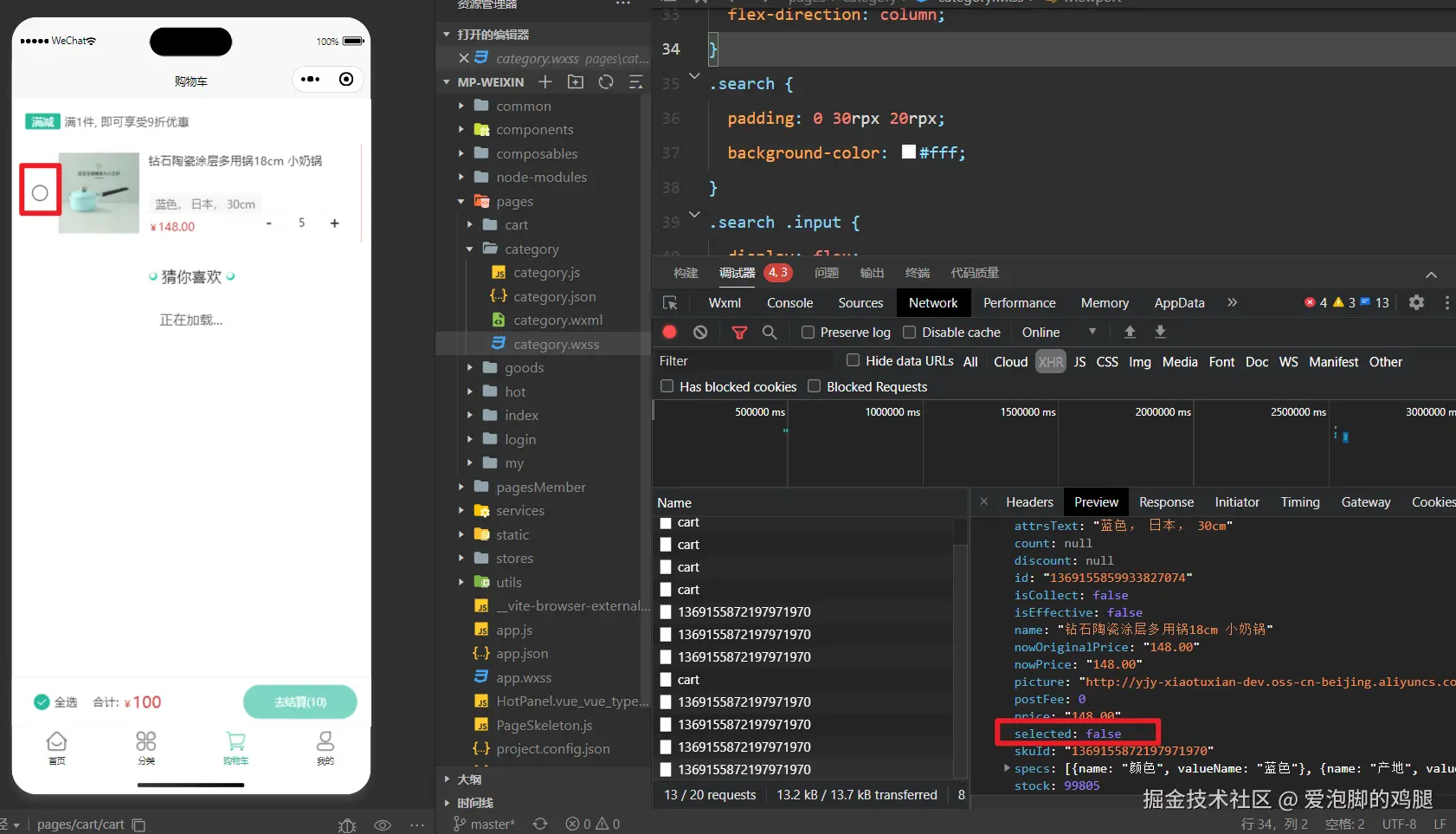Collapse all folders in explorer
This screenshot has height=834, width=1456.
(x=635, y=81)
